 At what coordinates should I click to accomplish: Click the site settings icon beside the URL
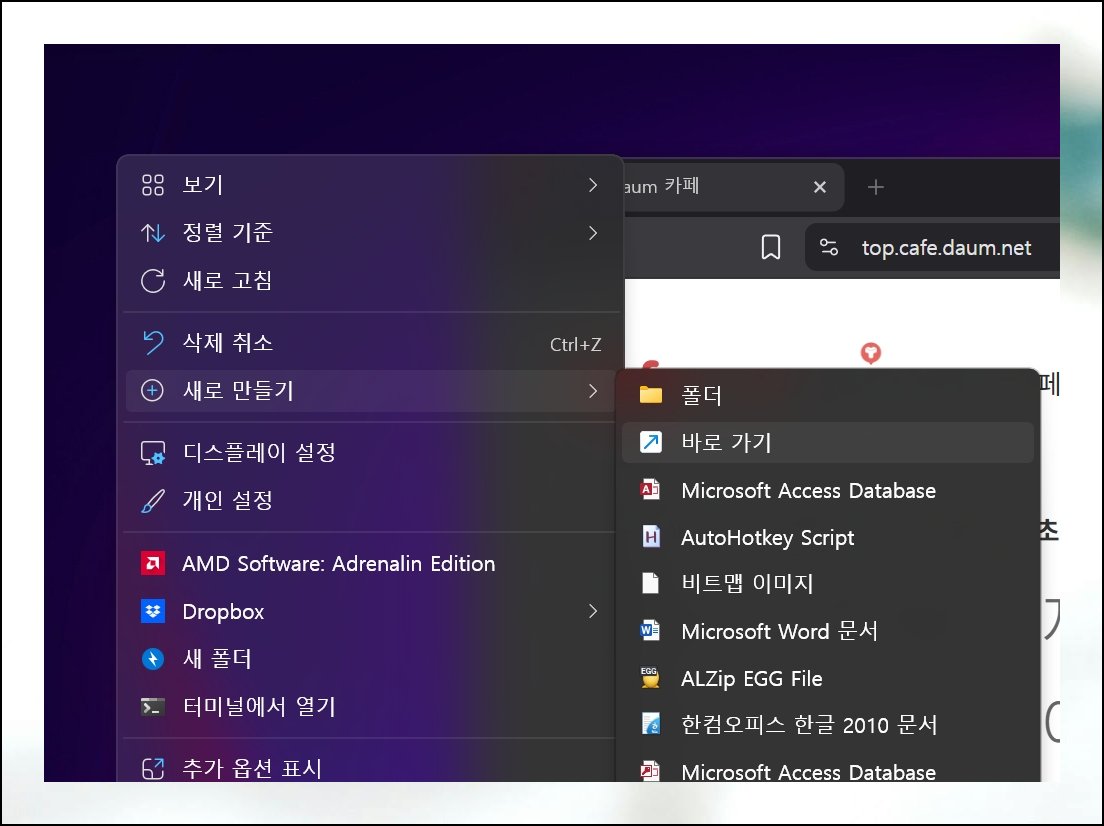click(829, 247)
